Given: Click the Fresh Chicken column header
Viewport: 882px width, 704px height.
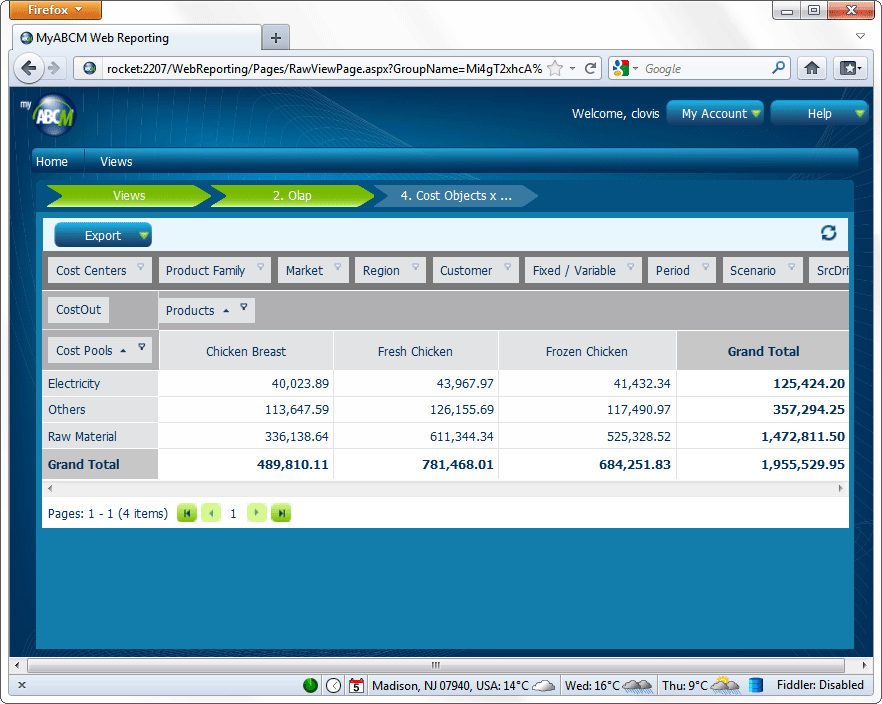Looking at the screenshot, I should tap(415, 351).
